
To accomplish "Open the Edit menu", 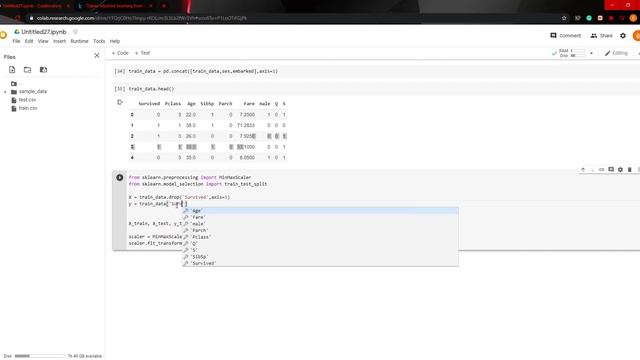I will (29, 41).
